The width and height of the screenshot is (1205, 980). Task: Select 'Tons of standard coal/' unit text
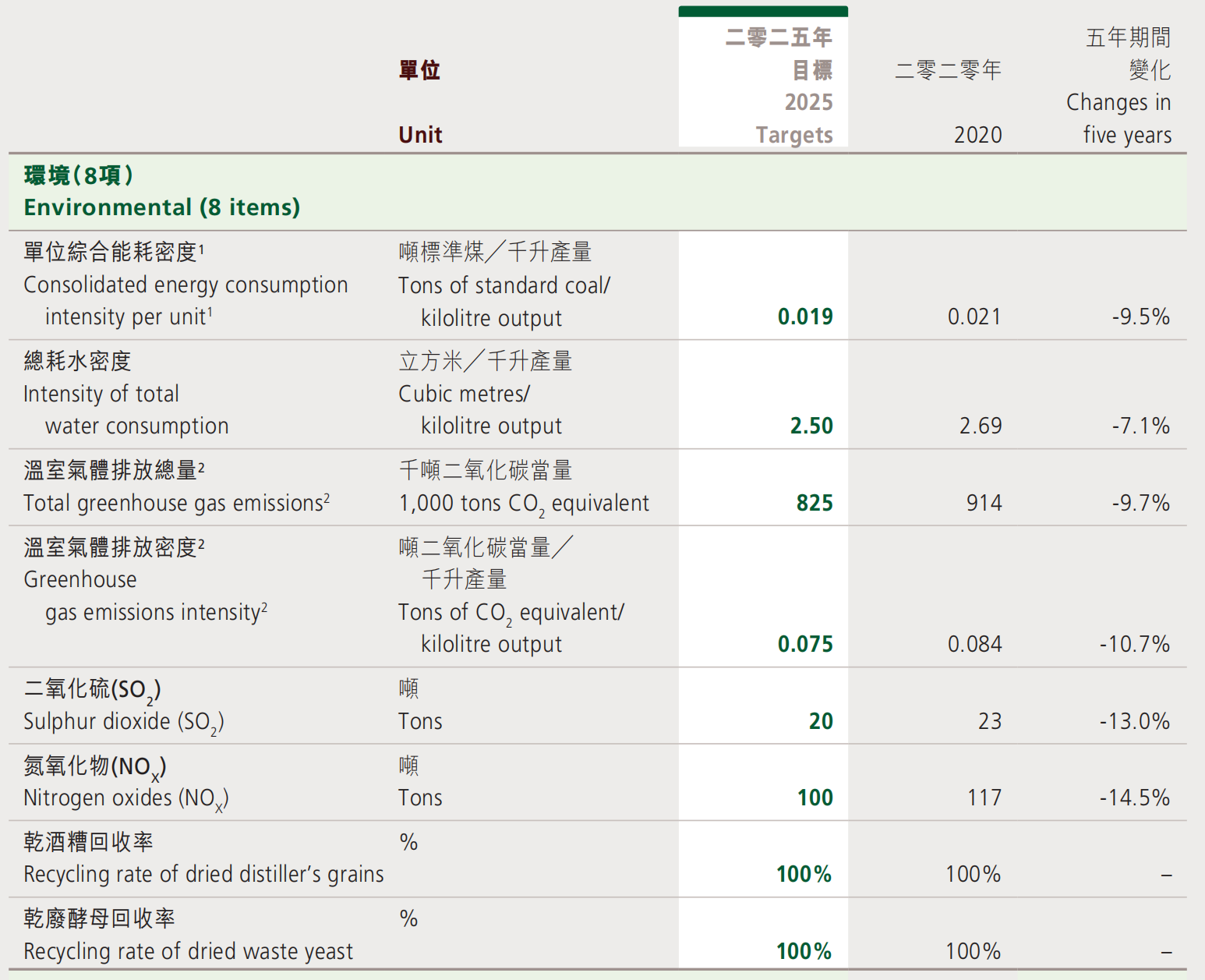(504, 285)
